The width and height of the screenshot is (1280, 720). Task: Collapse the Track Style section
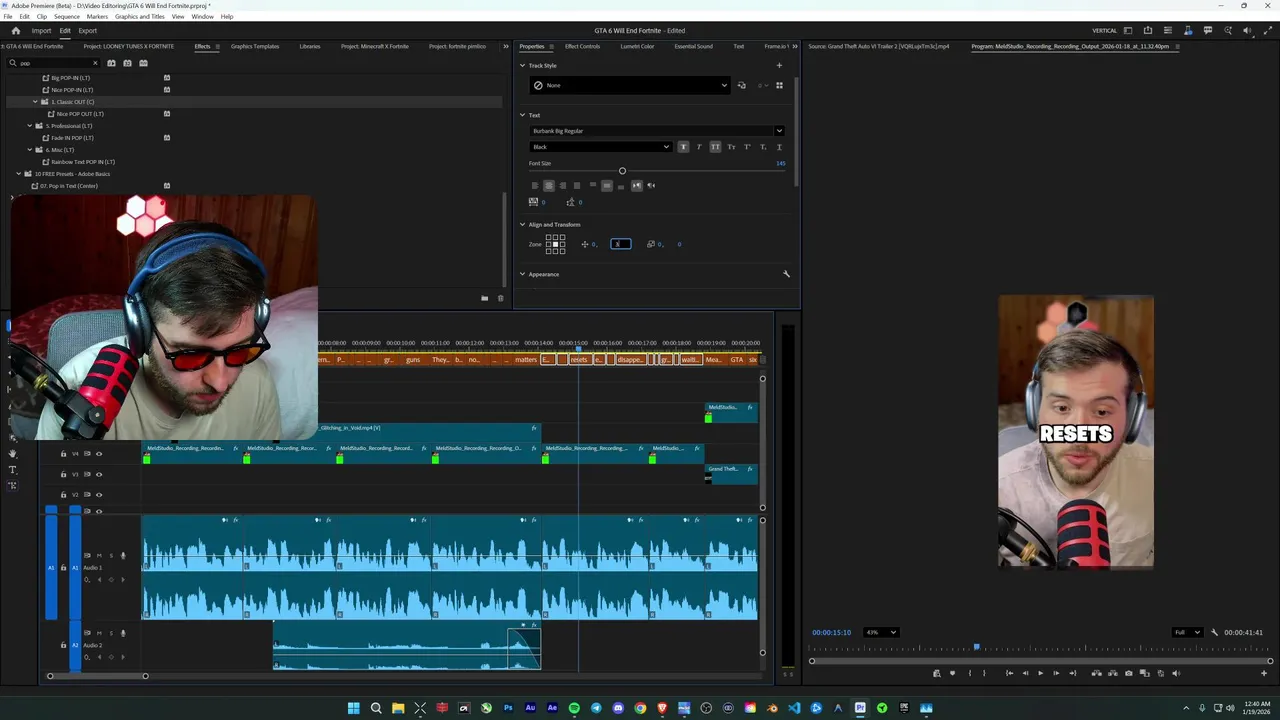pos(522,66)
